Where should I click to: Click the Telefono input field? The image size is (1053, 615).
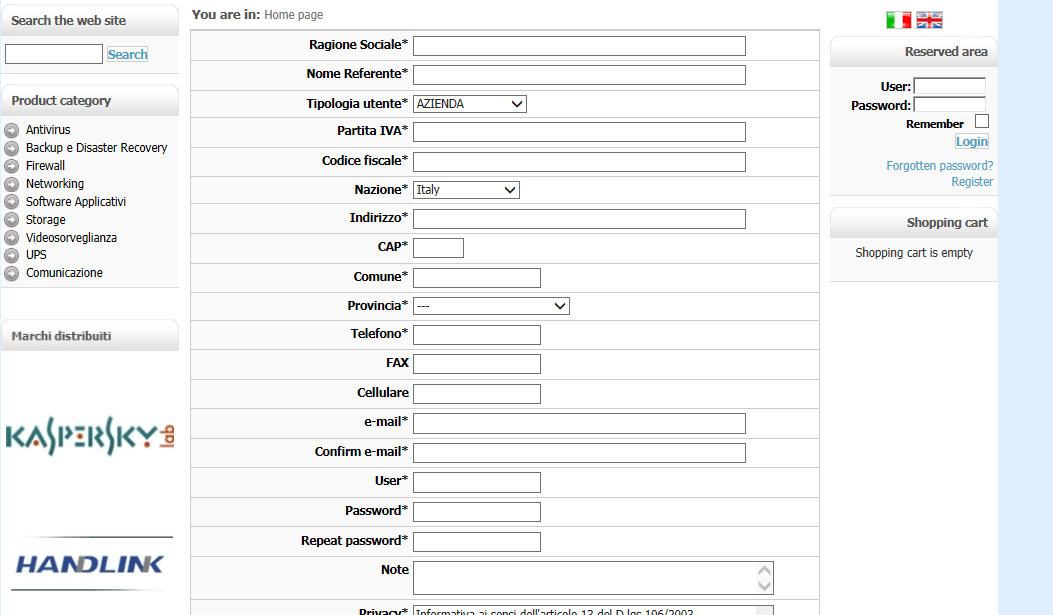(x=477, y=335)
